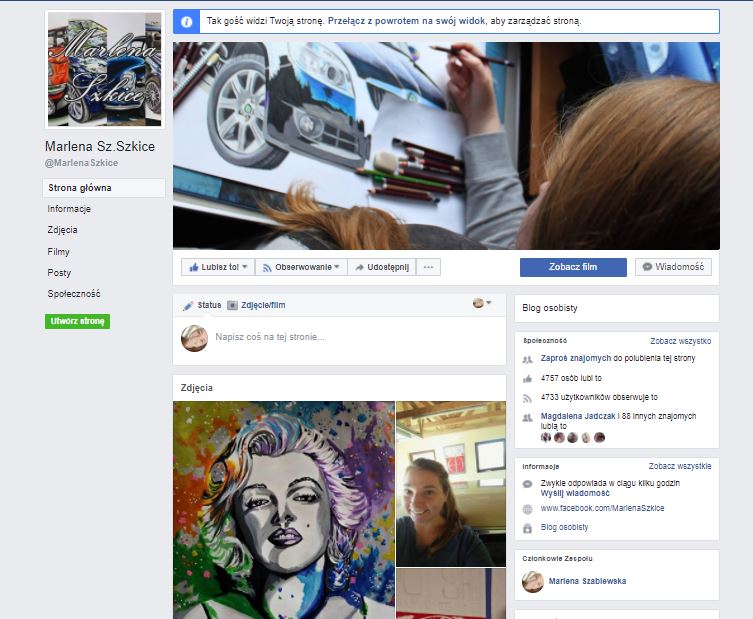Click the user avatar in the composer

[194, 338]
